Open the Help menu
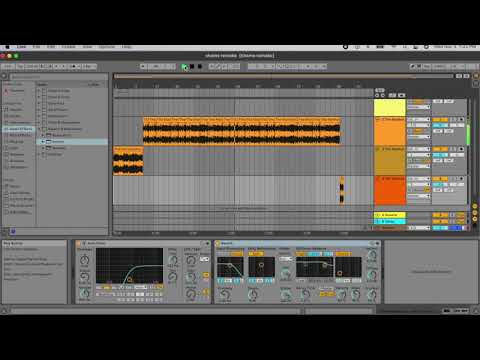480x360 pixels. pos(127,47)
